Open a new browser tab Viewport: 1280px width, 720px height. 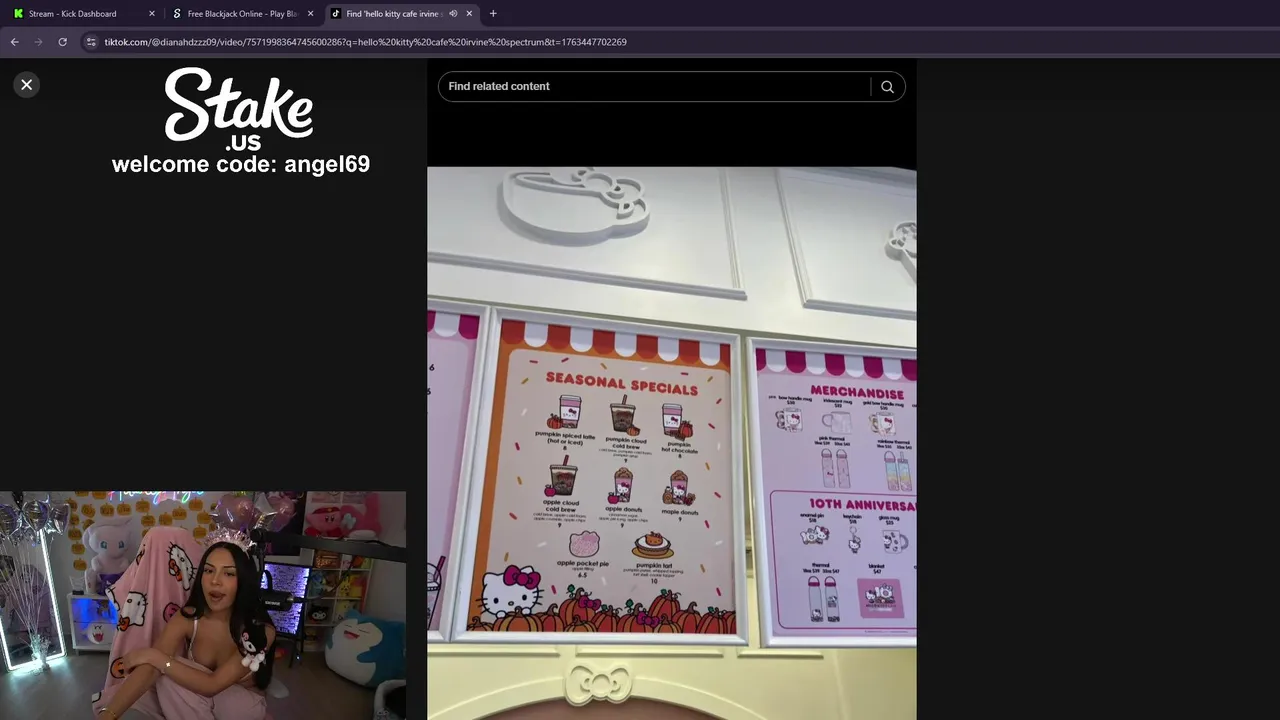[x=493, y=14]
